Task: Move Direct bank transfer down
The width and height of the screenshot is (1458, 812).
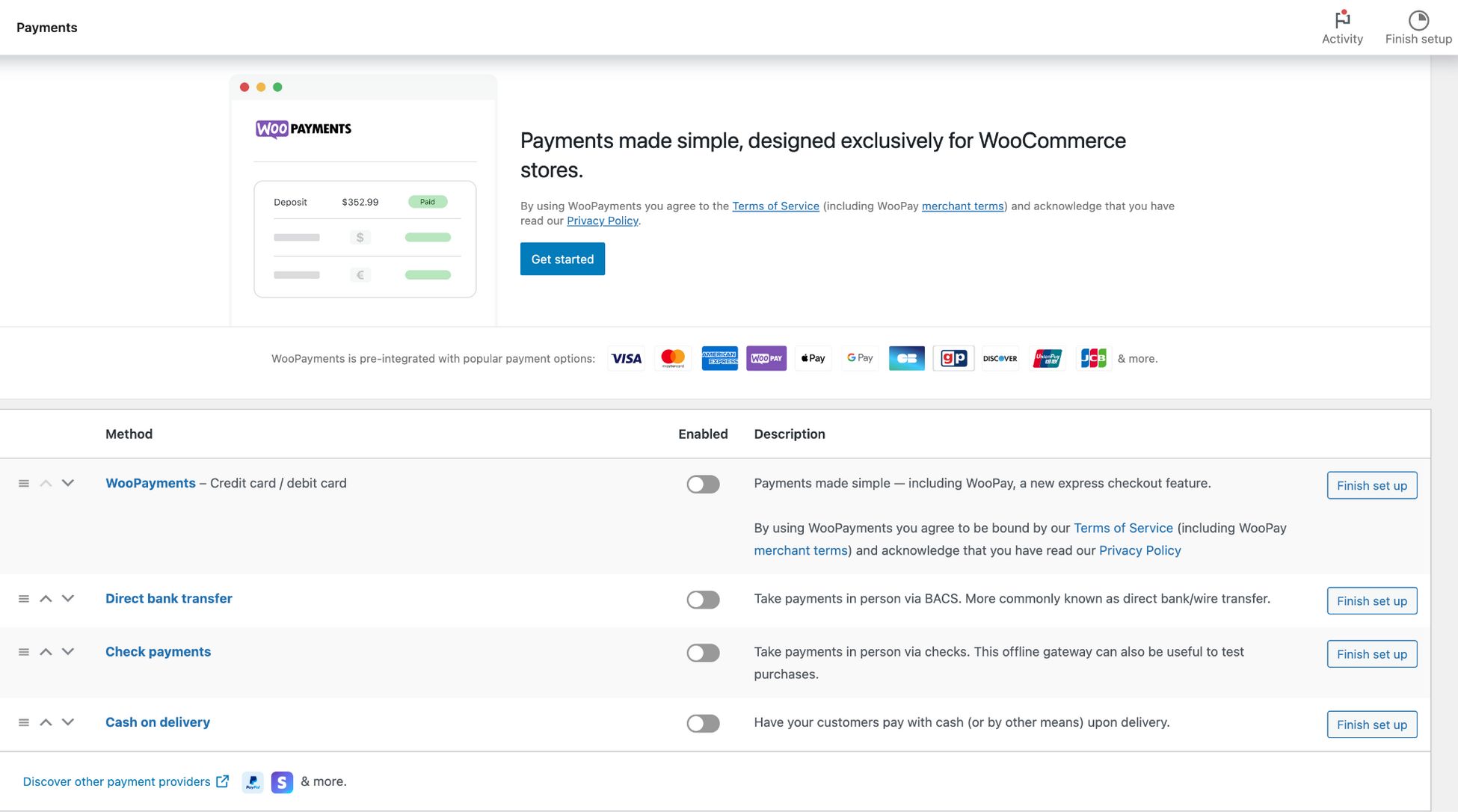Action: 68,598
